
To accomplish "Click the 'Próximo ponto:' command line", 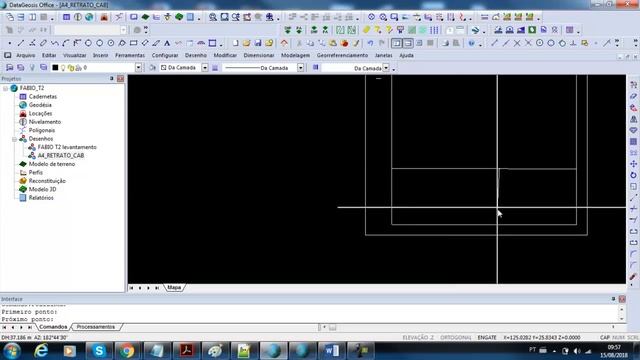I will point(27,319).
